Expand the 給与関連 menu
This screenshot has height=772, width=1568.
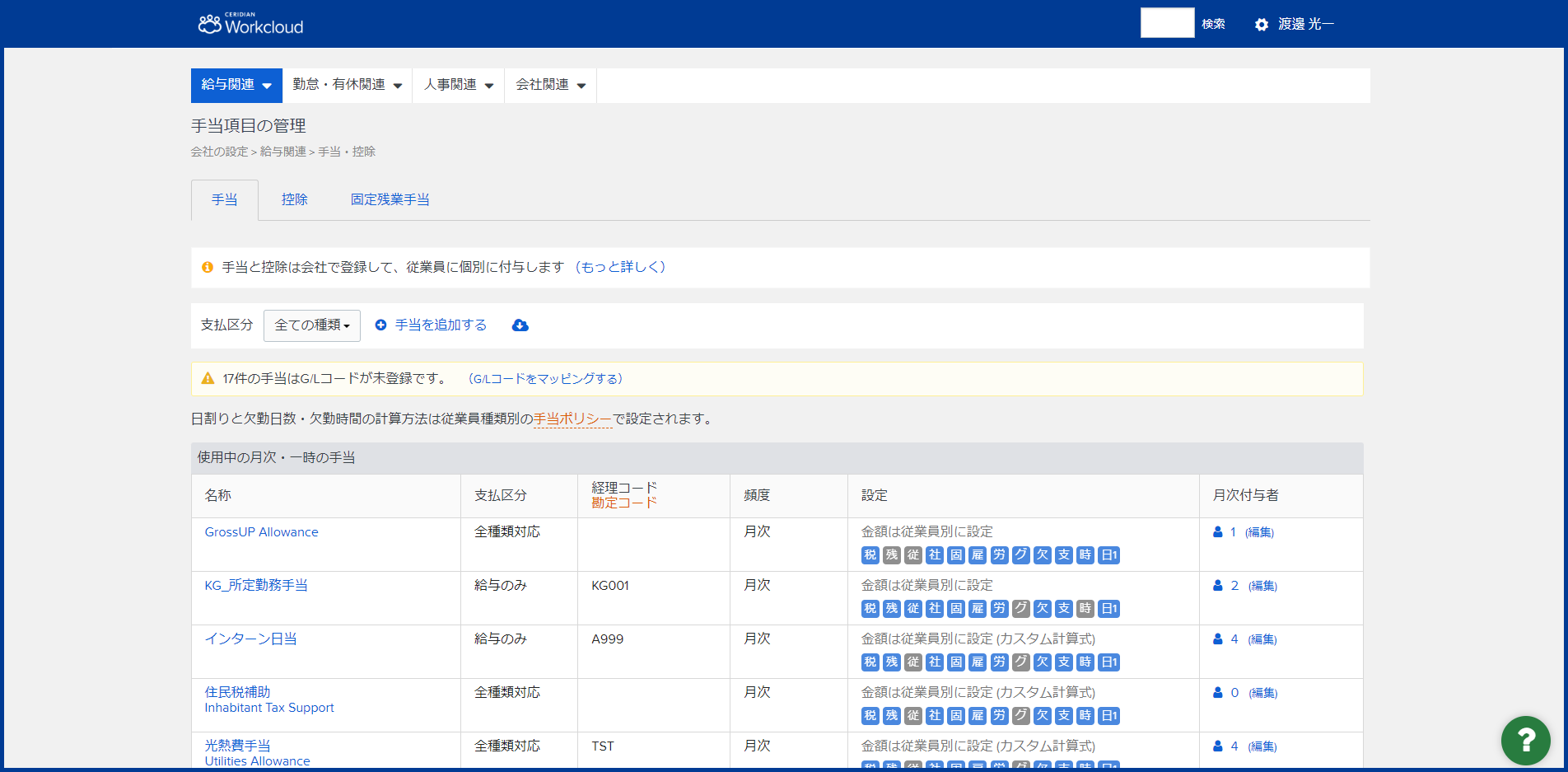pyautogui.click(x=236, y=85)
